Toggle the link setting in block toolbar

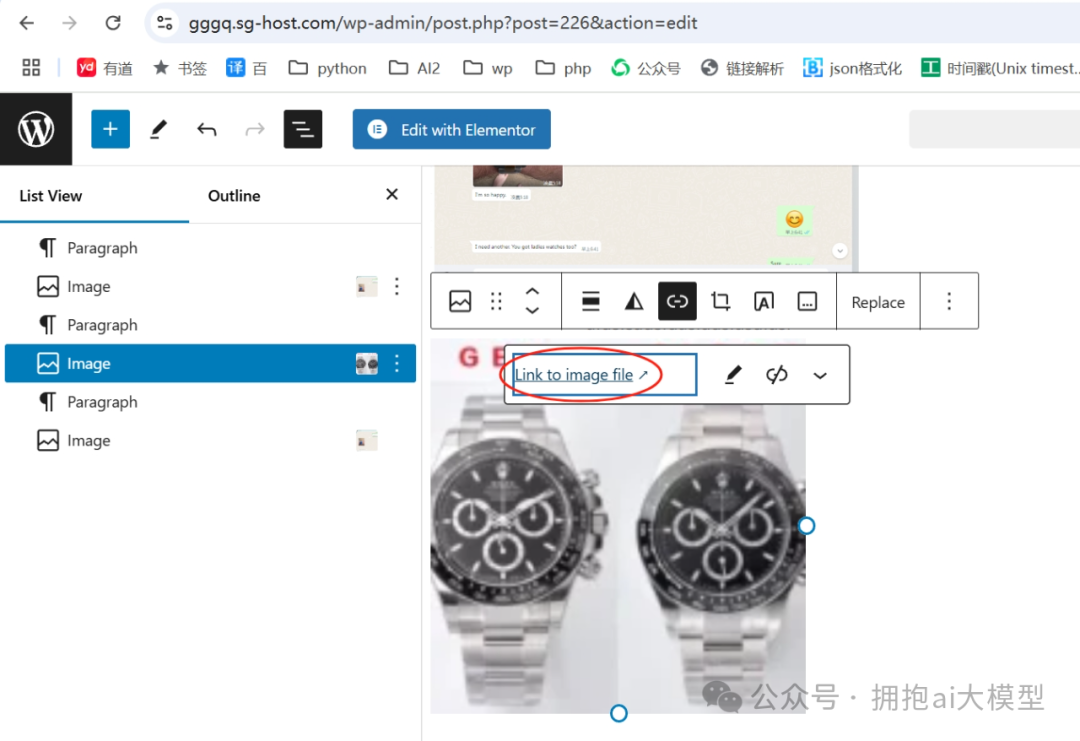pos(677,300)
